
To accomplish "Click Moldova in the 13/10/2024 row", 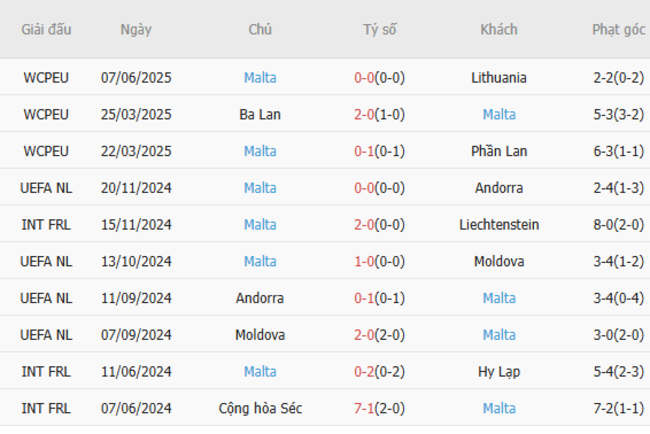I will (499, 261).
